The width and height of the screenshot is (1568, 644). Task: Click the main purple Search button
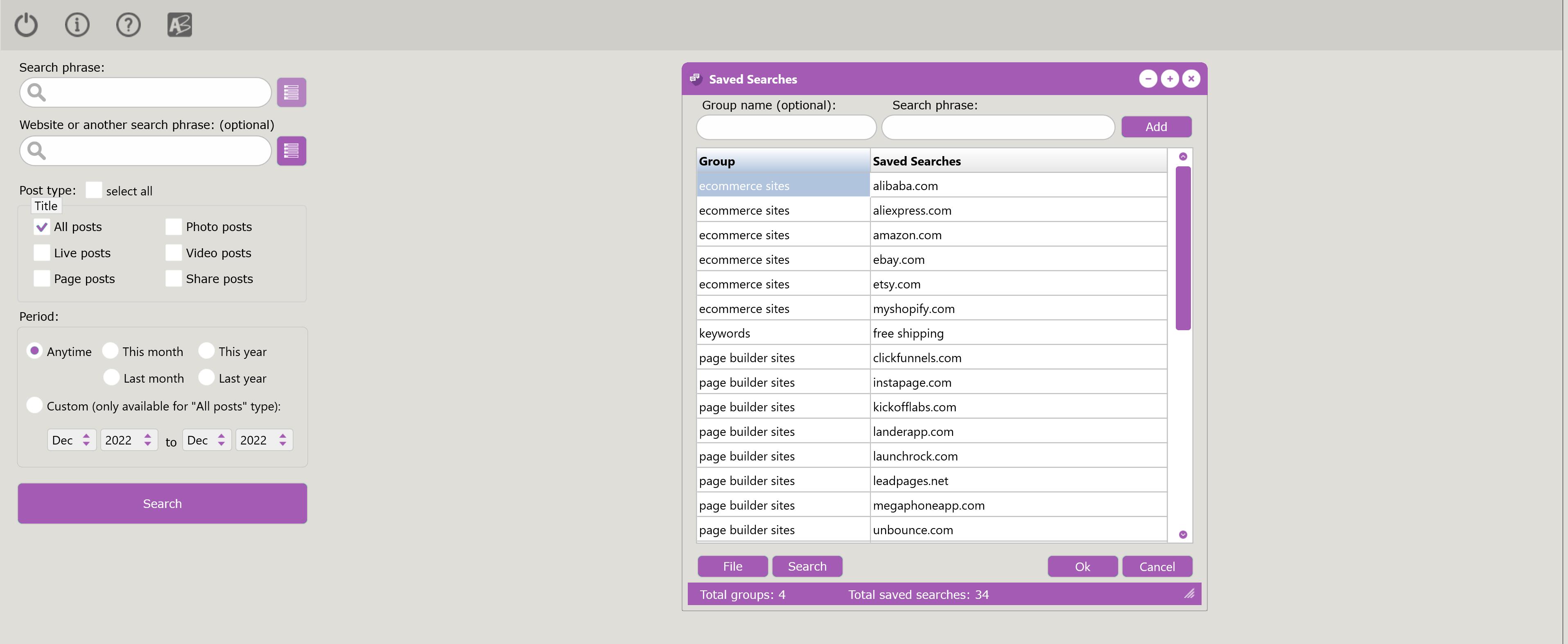point(163,503)
